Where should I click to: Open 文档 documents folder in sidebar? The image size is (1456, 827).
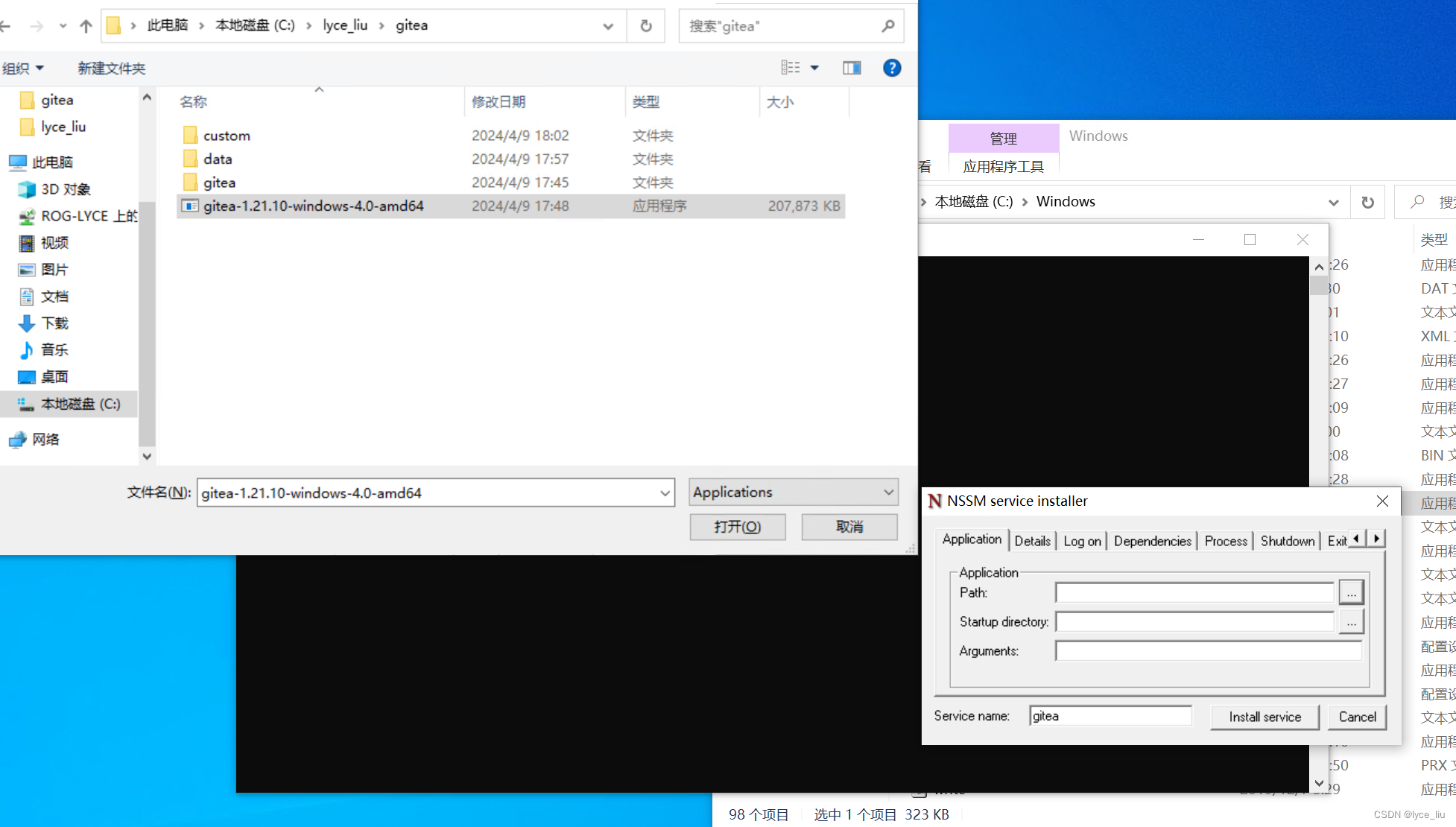54,297
